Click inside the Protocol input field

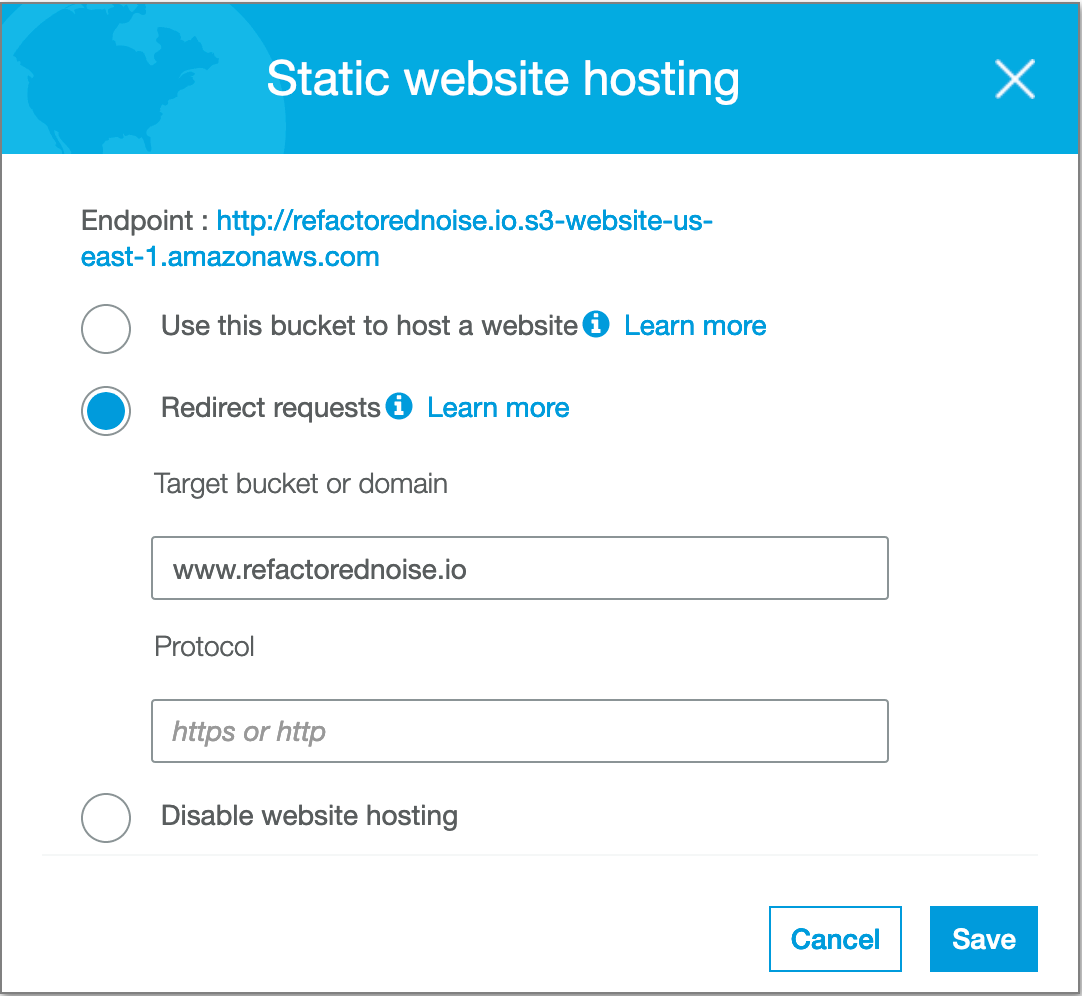coord(519,731)
